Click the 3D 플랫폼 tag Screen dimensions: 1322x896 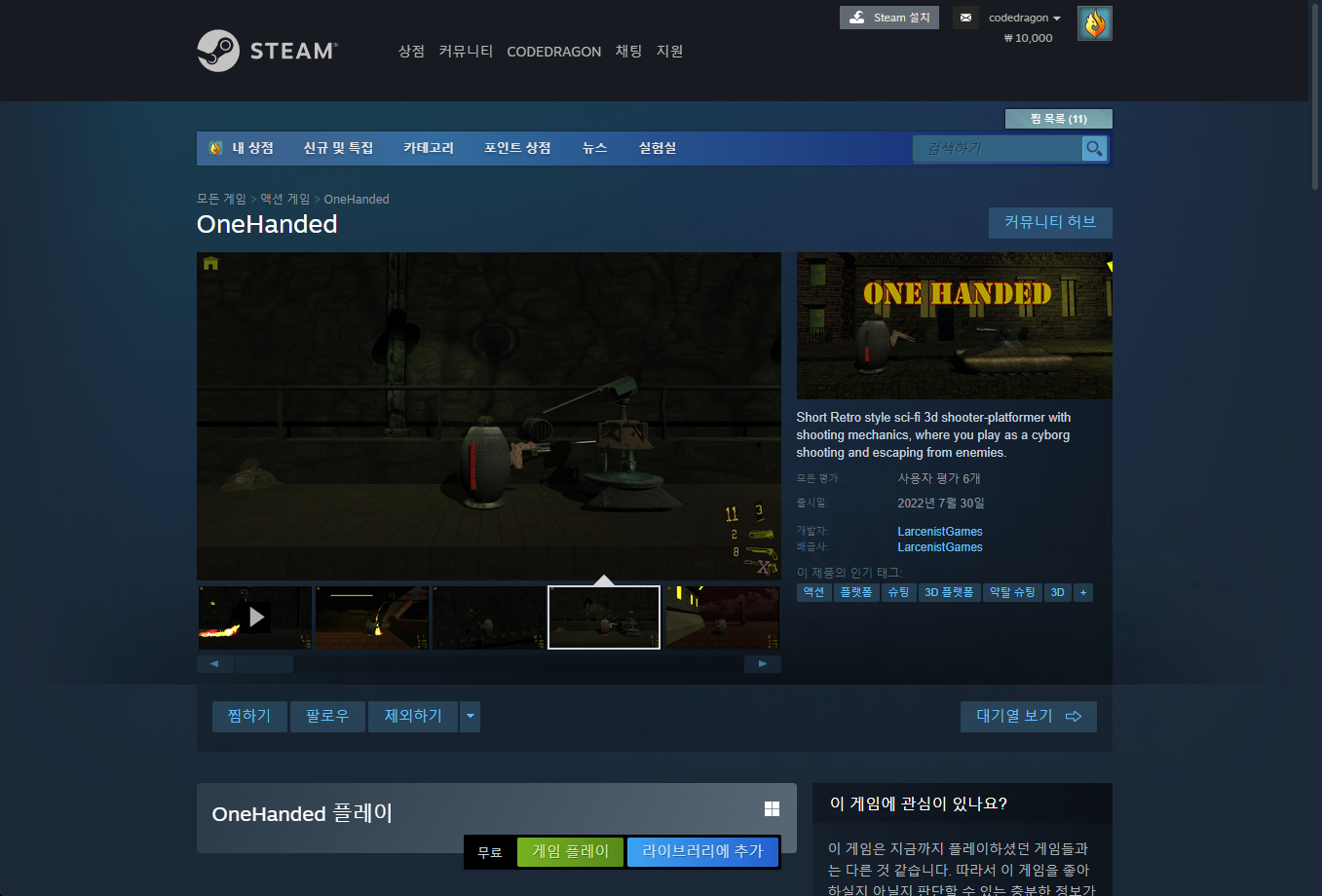coord(949,592)
